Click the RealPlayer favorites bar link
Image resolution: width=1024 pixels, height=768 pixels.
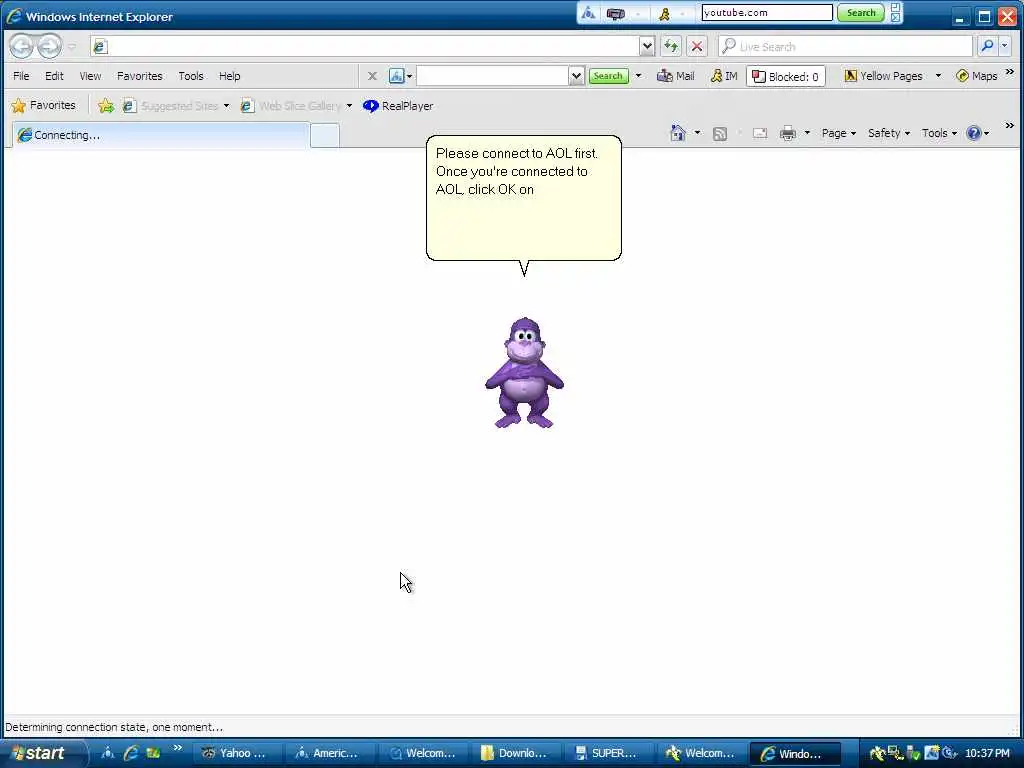click(398, 106)
